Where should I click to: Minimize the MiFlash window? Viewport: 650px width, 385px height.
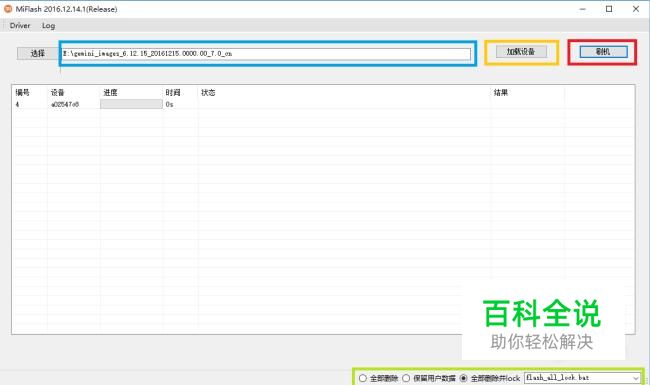point(582,9)
